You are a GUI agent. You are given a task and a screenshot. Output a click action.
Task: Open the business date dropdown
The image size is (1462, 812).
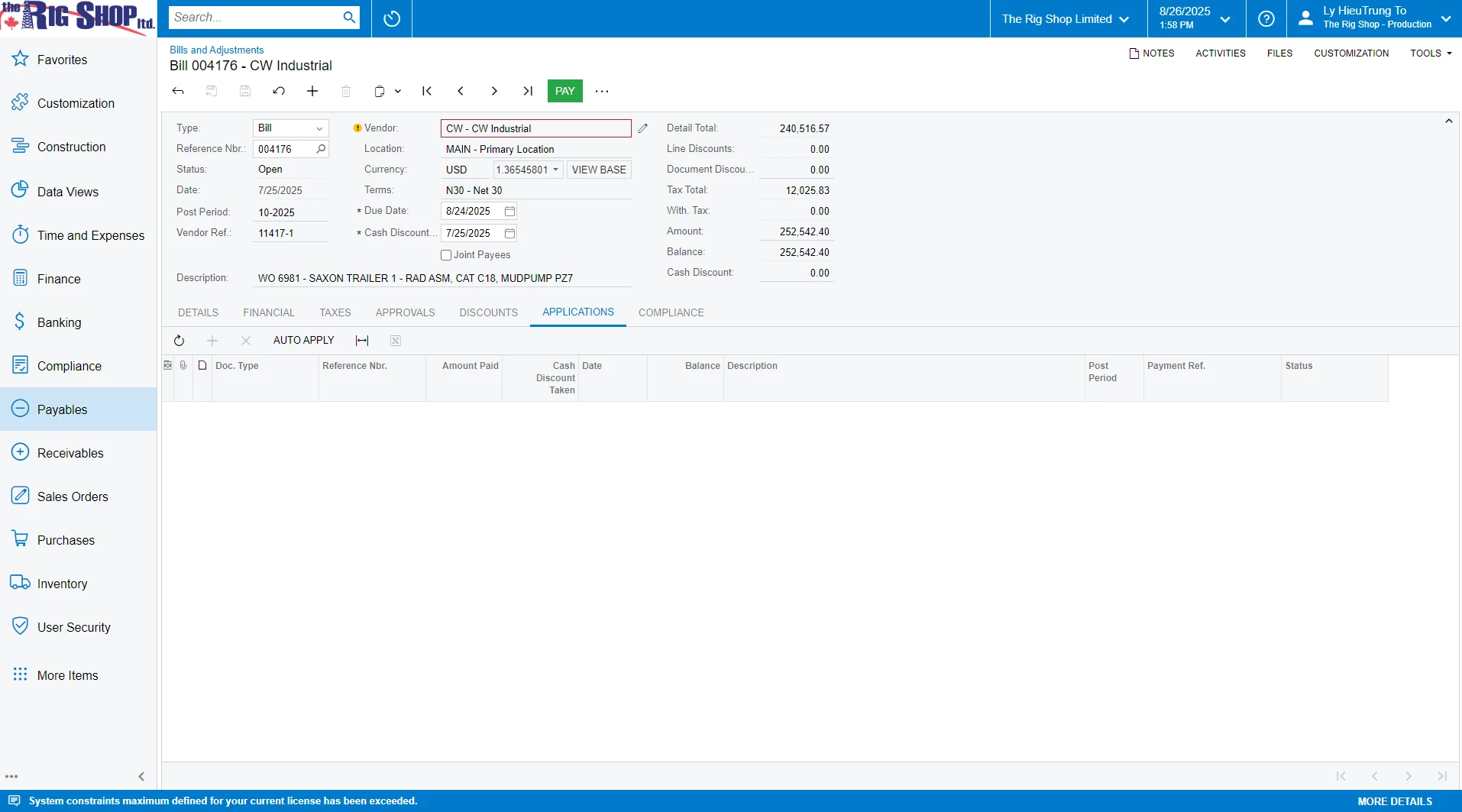1195,18
